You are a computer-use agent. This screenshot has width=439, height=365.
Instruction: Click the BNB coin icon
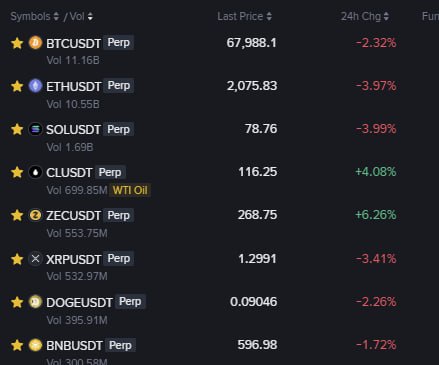(35, 345)
